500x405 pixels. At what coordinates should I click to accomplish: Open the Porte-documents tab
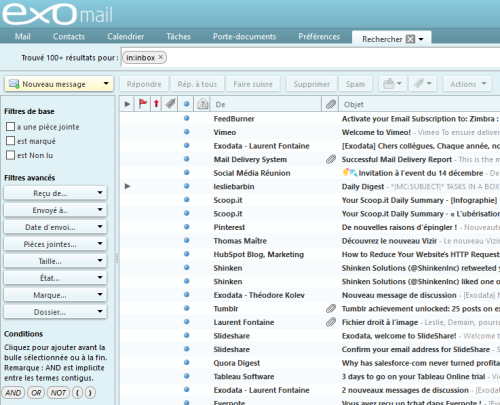click(245, 36)
